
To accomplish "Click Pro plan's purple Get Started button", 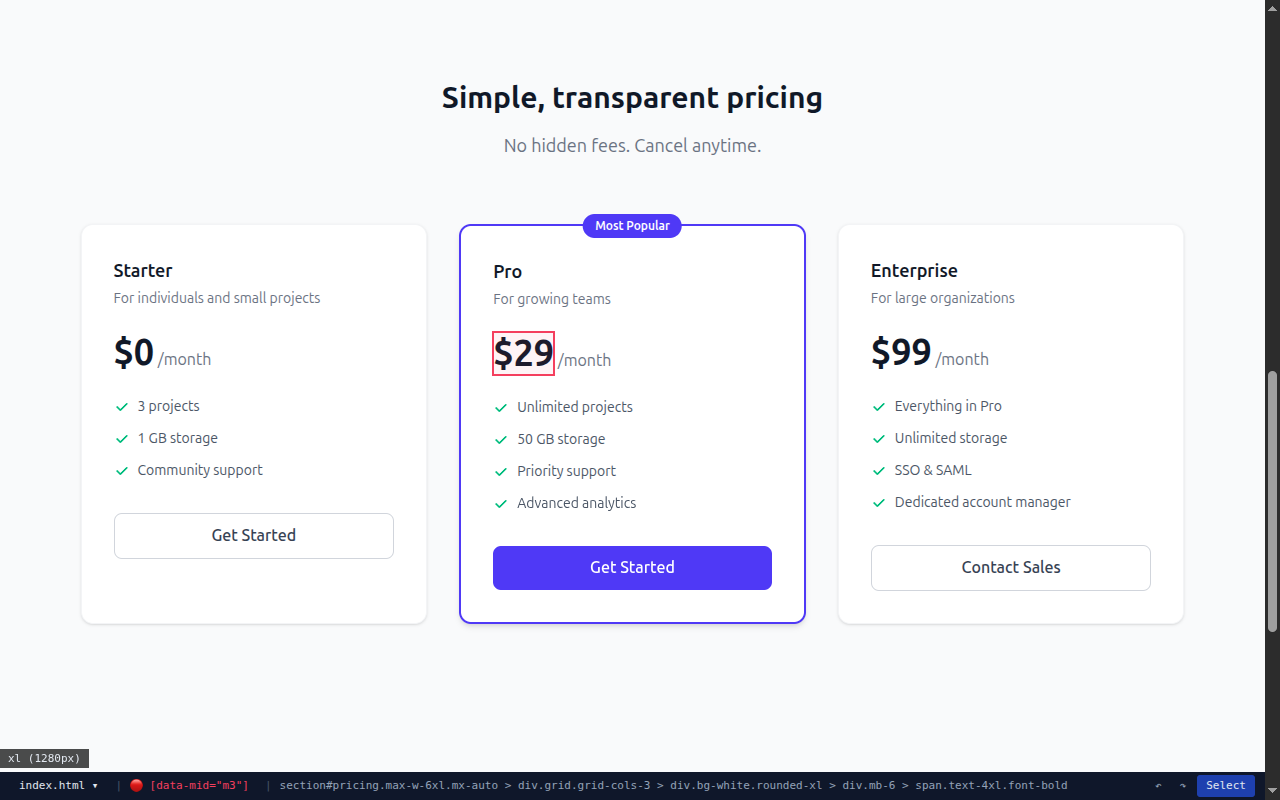I will tap(632, 568).
